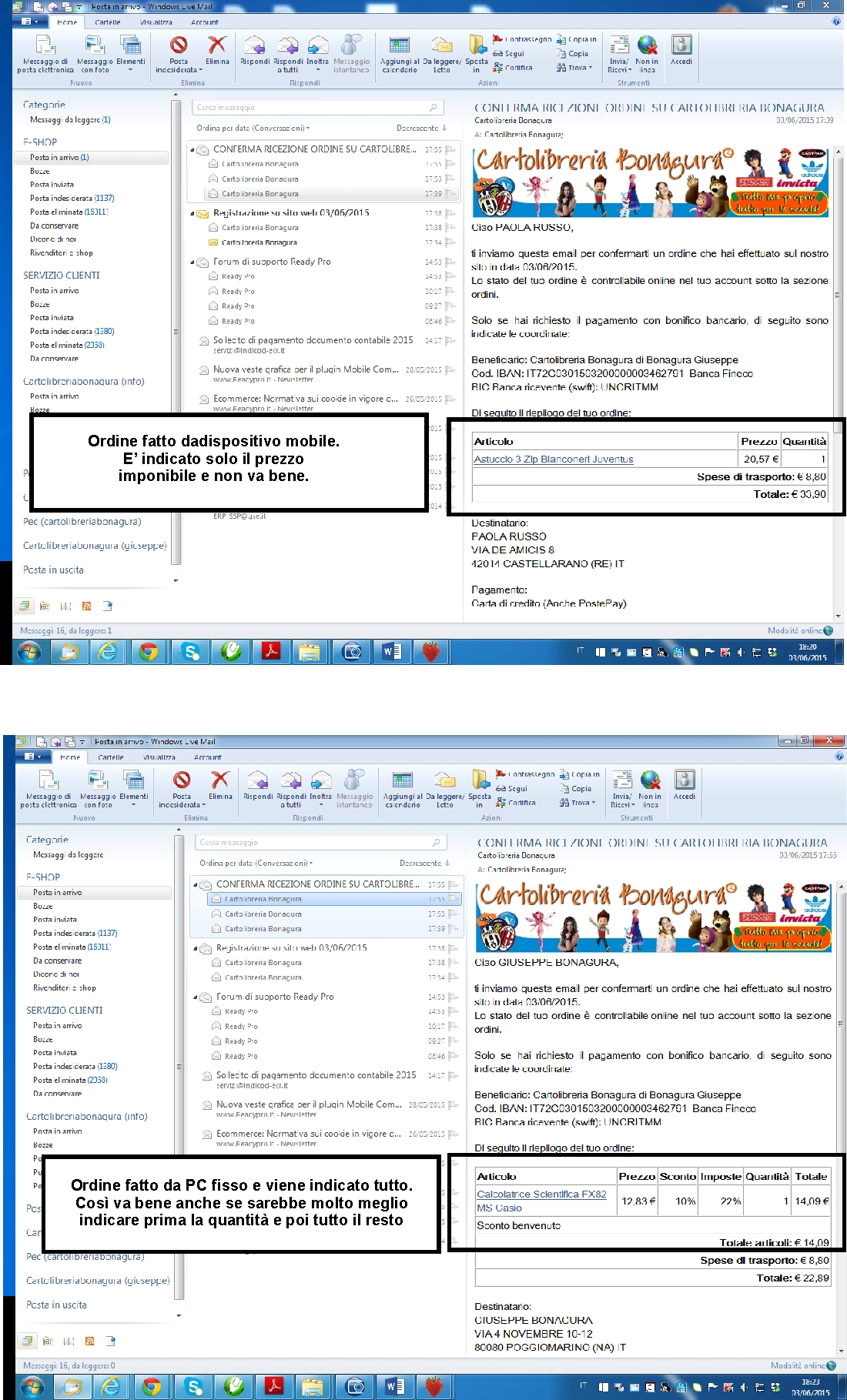Select 'Posta in arrivo (1)' under F-SHOP, upper window
Viewport: 847px width, 1400px height.
[92, 158]
